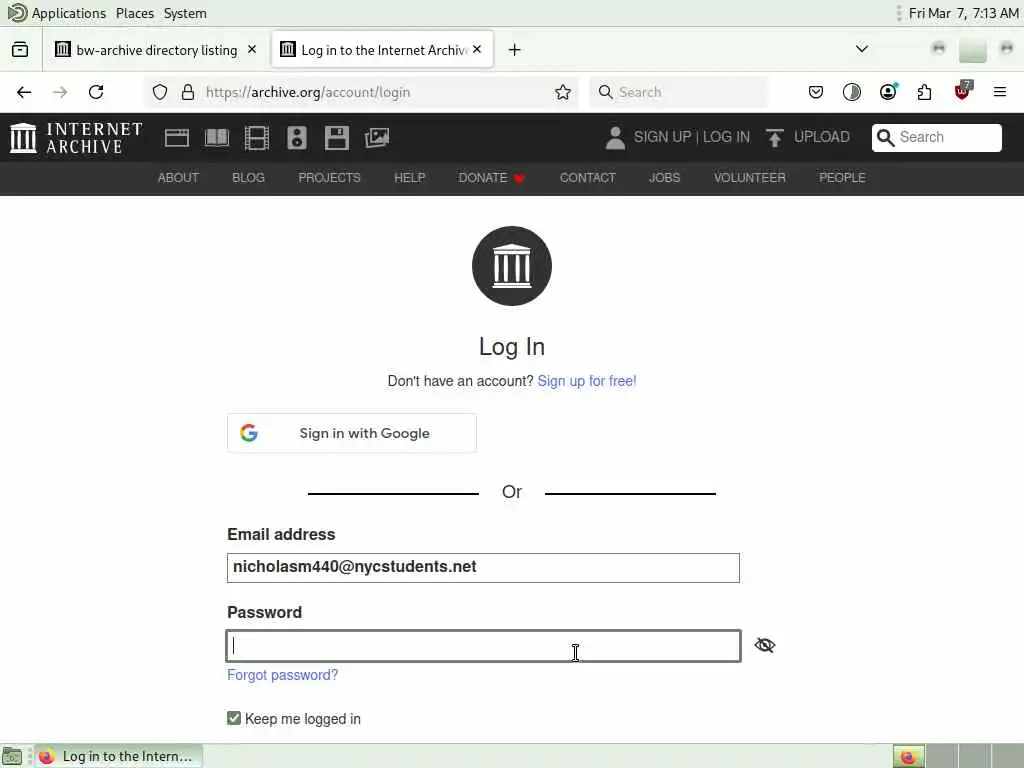Open the JOBS link
The height and width of the screenshot is (768, 1024).
664,178
